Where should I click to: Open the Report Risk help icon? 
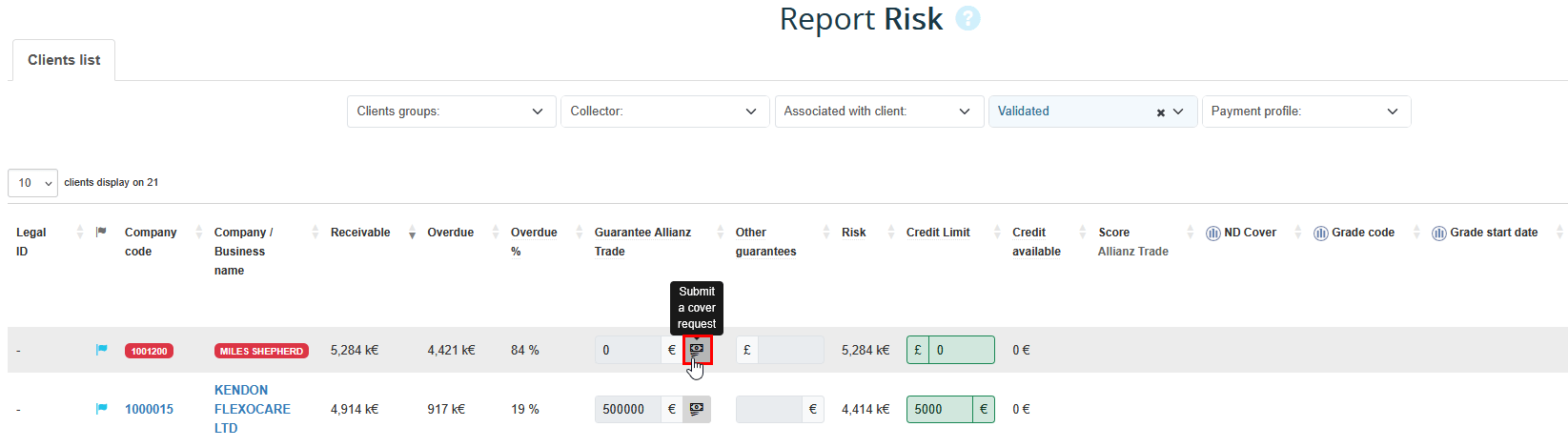(967, 19)
